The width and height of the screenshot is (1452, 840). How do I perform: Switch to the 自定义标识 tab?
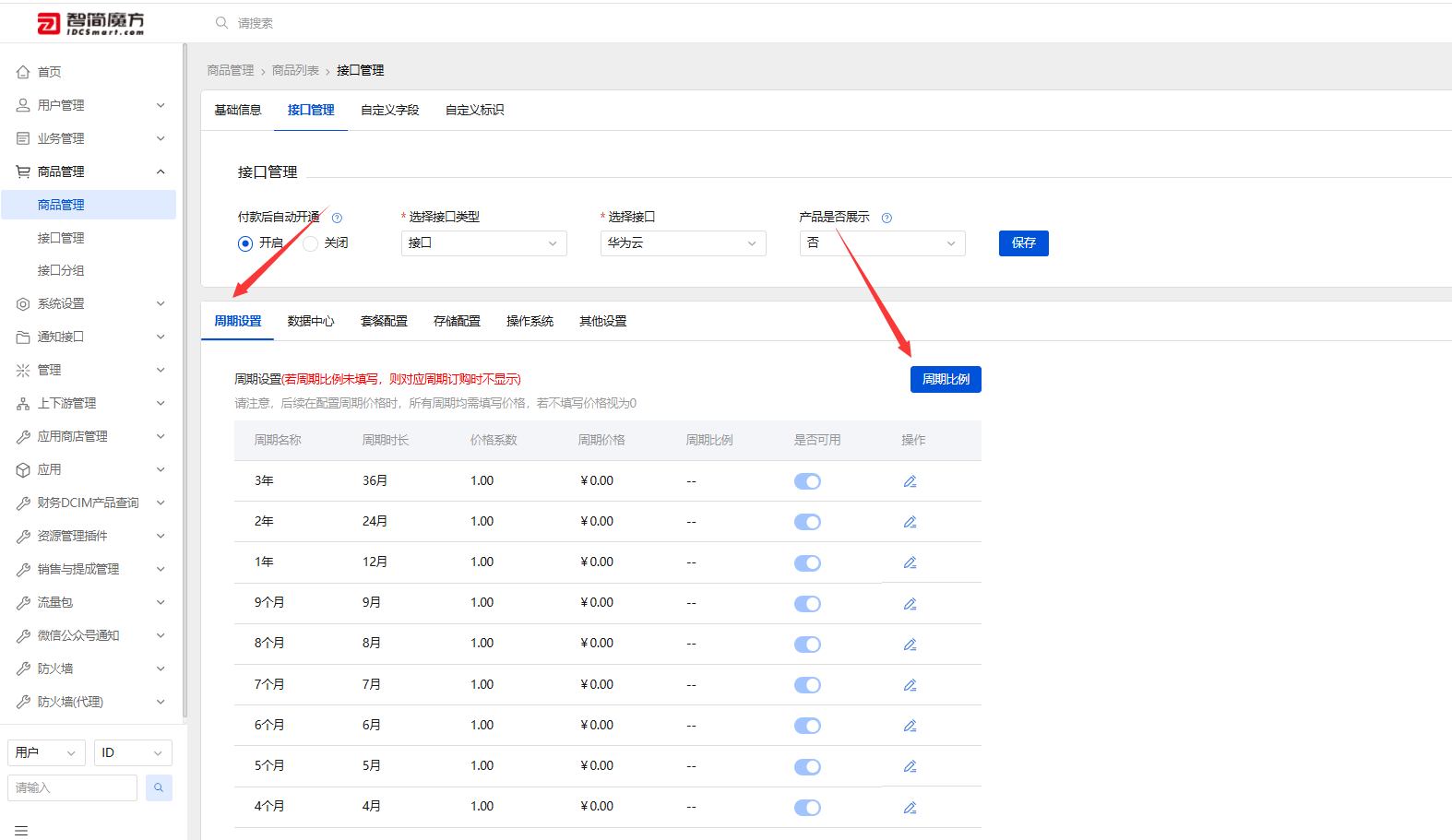(475, 111)
